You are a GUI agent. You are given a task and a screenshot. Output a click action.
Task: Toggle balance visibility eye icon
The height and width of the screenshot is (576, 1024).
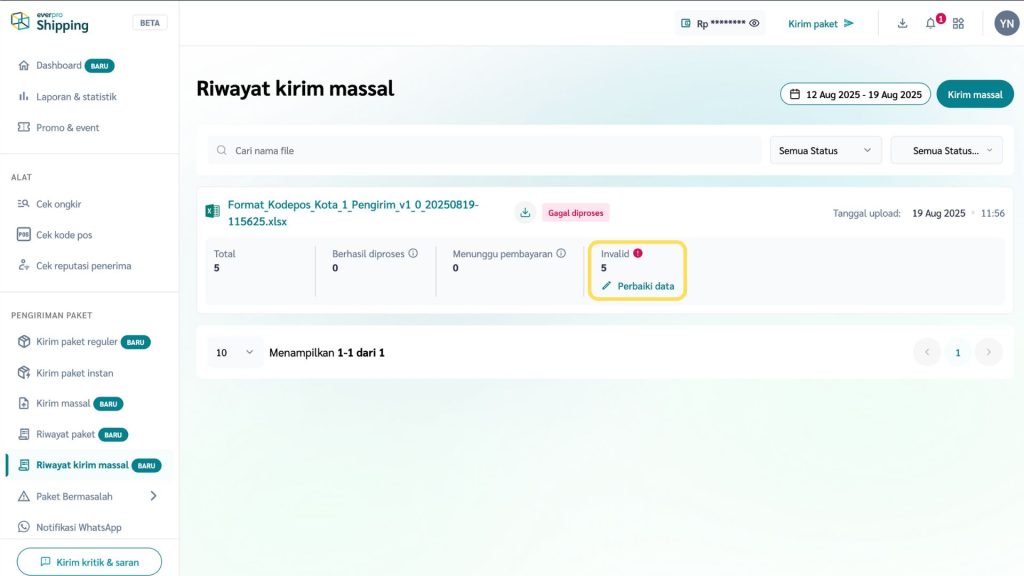pos(755,23)
